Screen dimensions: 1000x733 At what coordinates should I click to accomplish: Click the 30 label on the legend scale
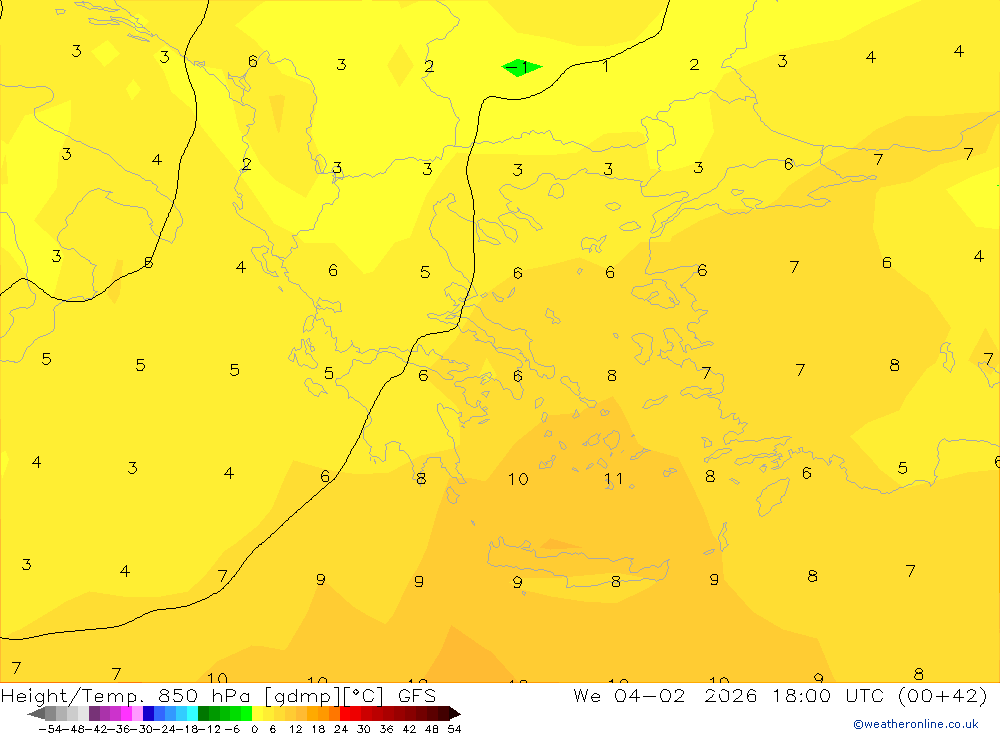pyautogui.click(x=364, y=729)
